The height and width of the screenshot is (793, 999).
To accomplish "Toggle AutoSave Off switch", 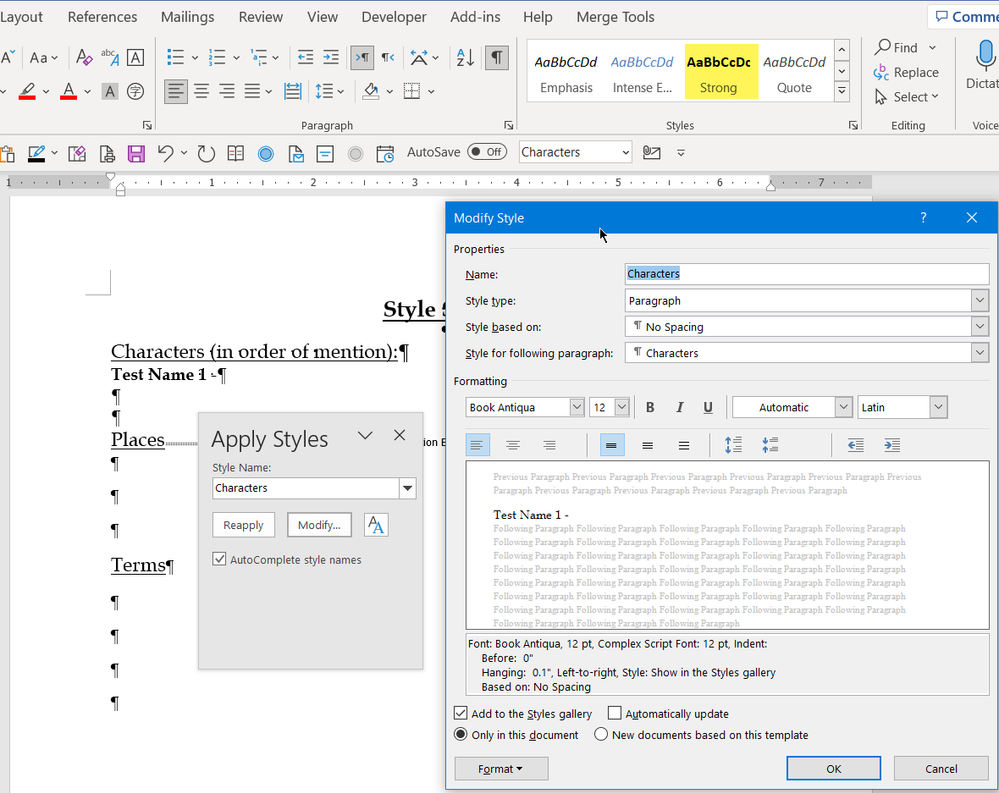I will (x=487, y=152).
